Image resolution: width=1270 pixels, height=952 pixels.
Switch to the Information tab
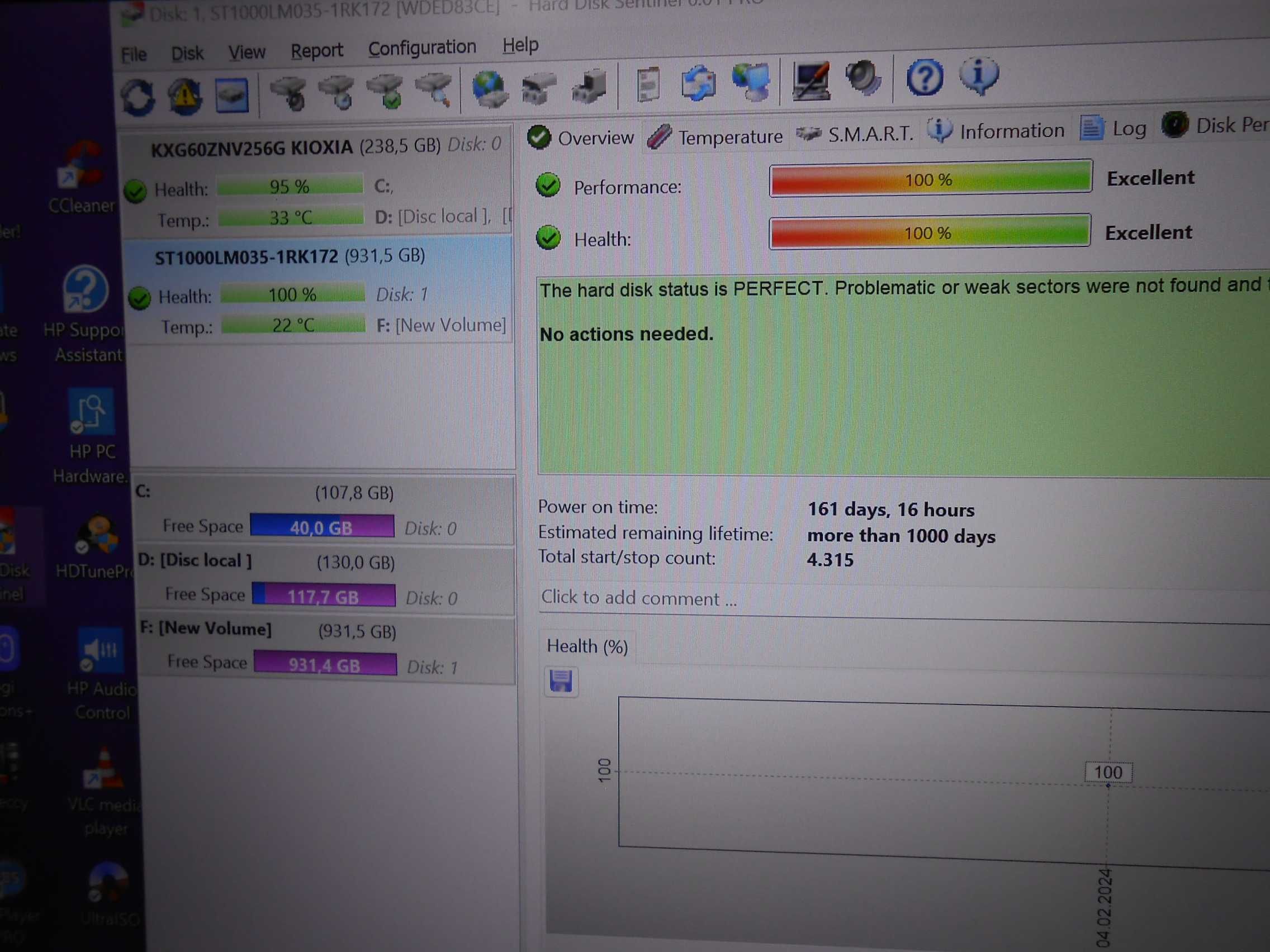997,131
